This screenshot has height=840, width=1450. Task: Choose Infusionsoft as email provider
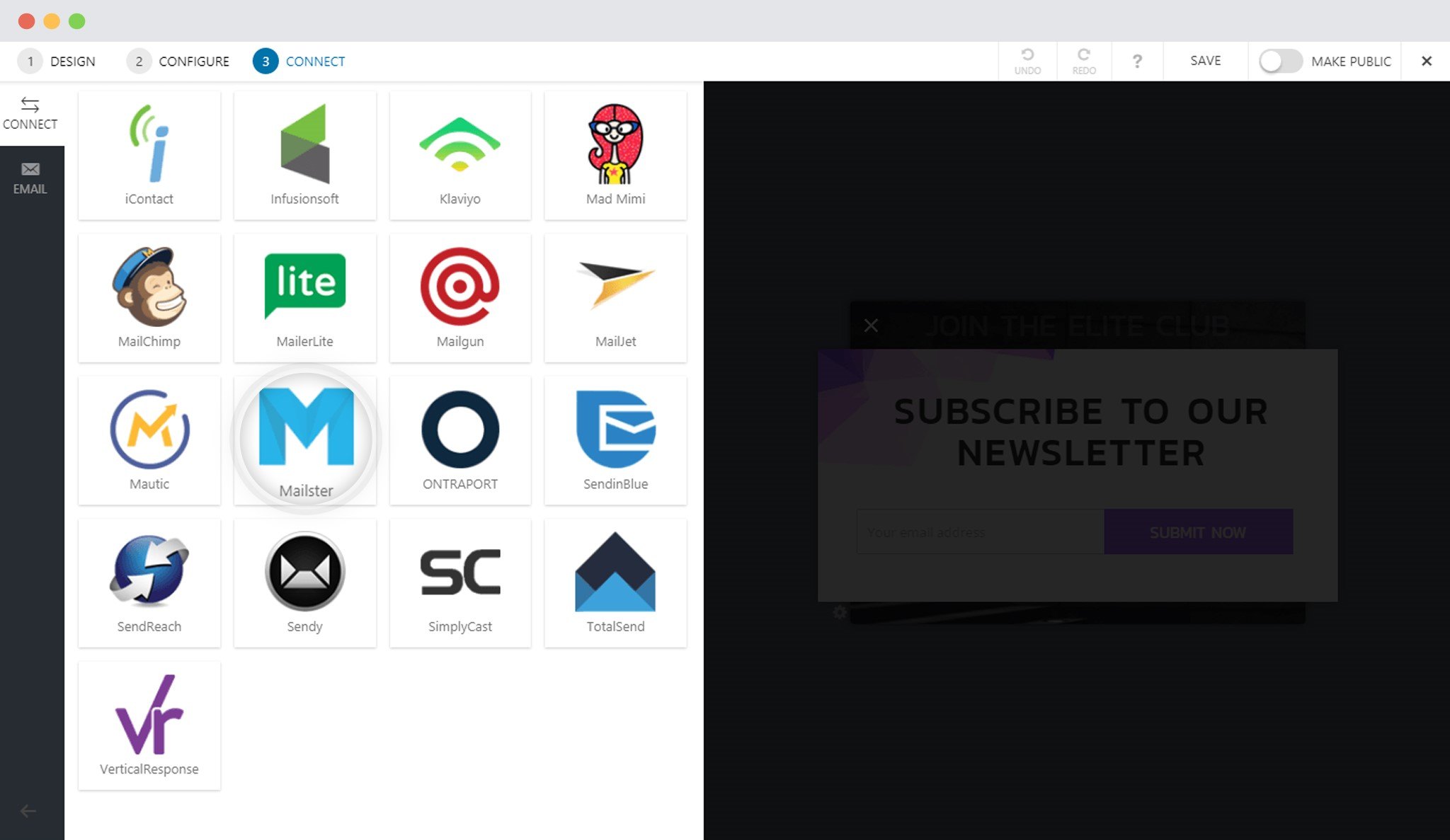(305, 155)
